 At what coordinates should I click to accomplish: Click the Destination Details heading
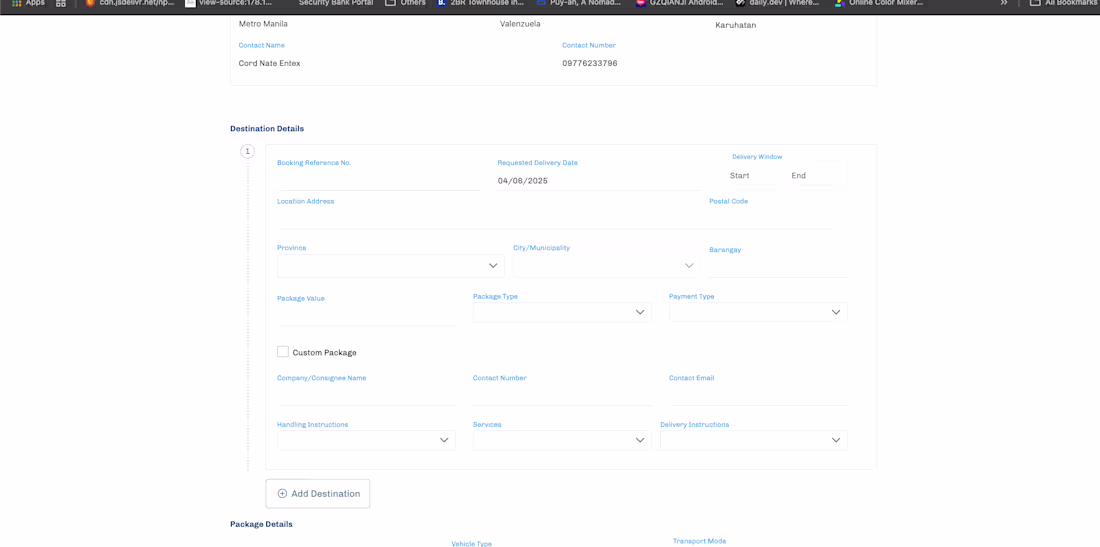(267, 129)
